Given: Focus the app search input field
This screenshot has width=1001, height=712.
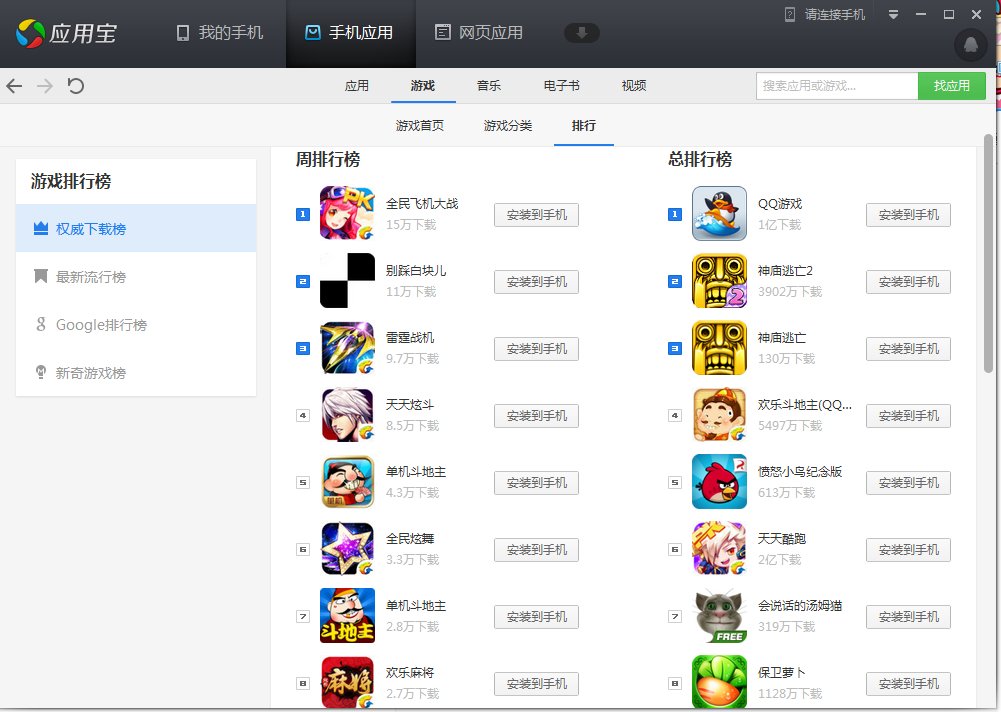Looking at the screenshot, I should (x=836, y=86).
